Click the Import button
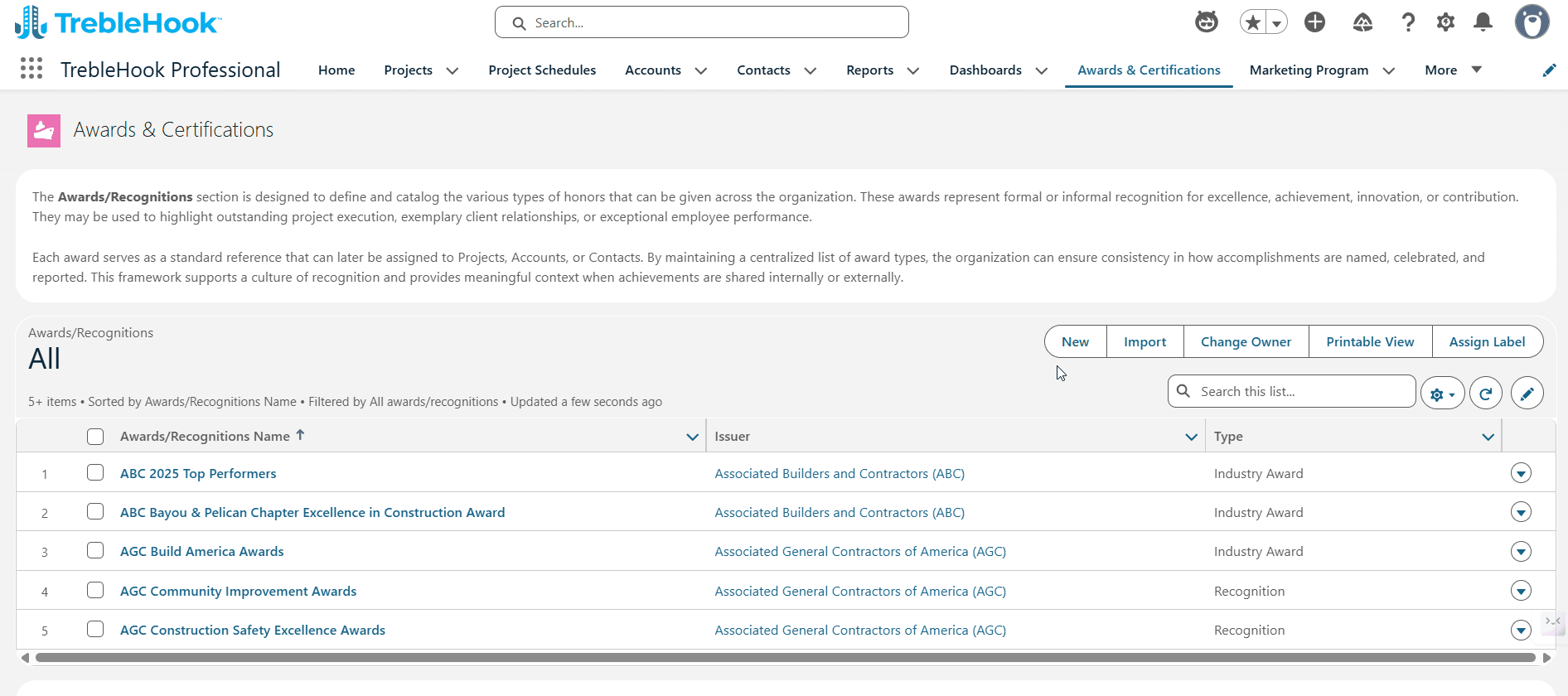Image resolution: width=1568 pixels, height=696 pixels. [x=1145, y=341]
